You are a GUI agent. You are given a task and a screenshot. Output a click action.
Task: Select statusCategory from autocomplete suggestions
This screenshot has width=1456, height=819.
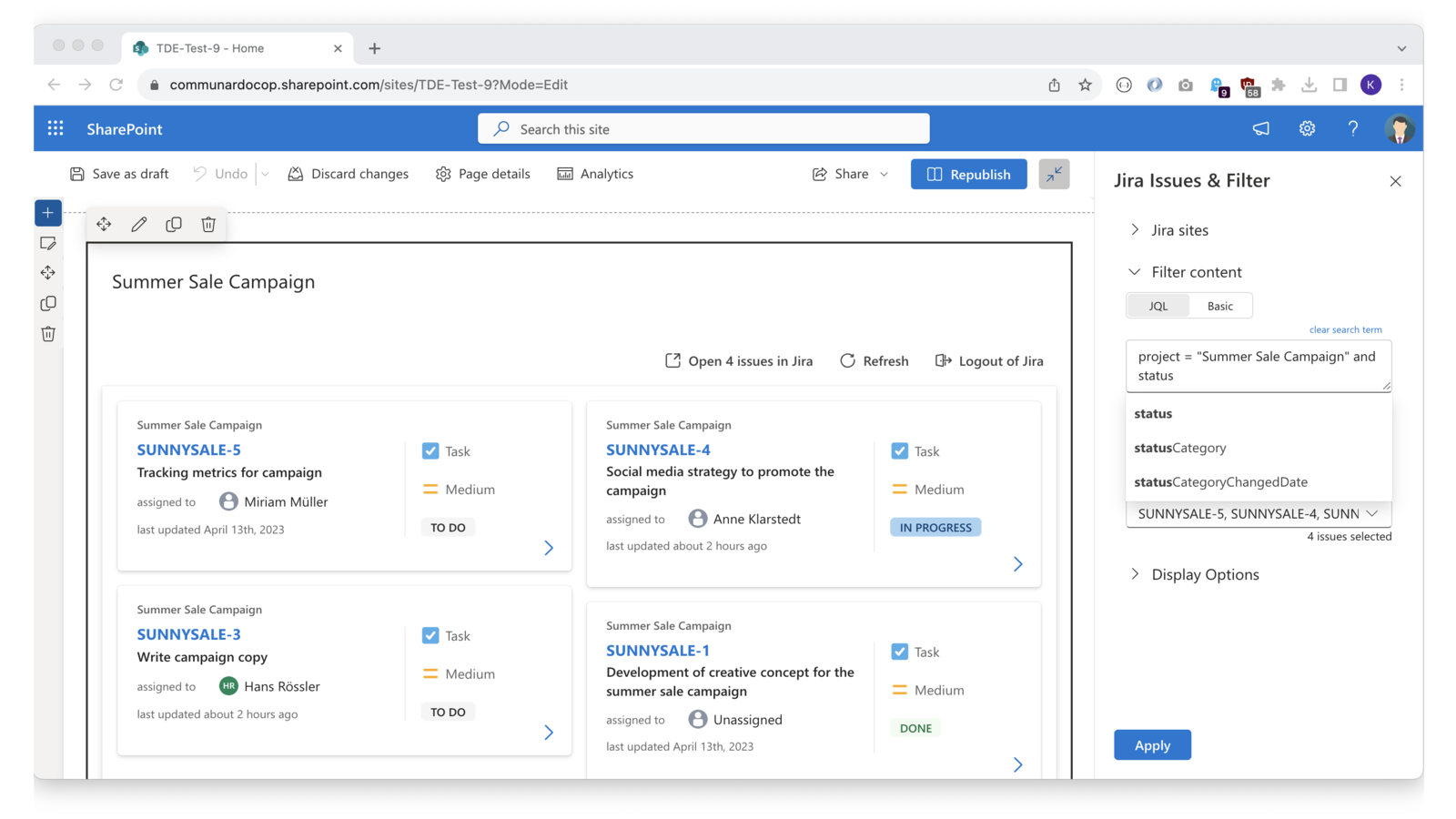click(1180, 448)
